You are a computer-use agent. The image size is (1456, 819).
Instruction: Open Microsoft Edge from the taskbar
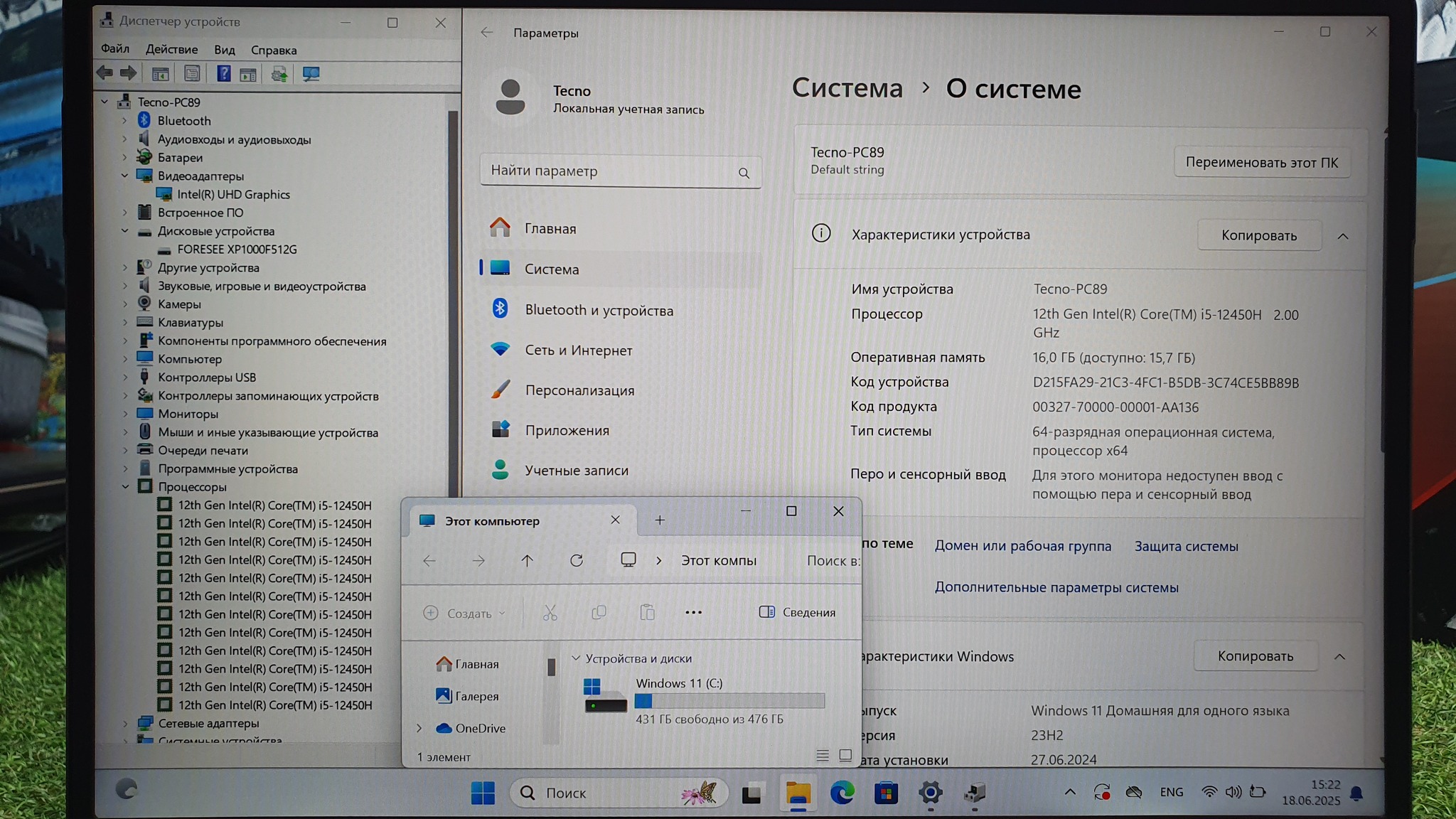coord(842,793)
